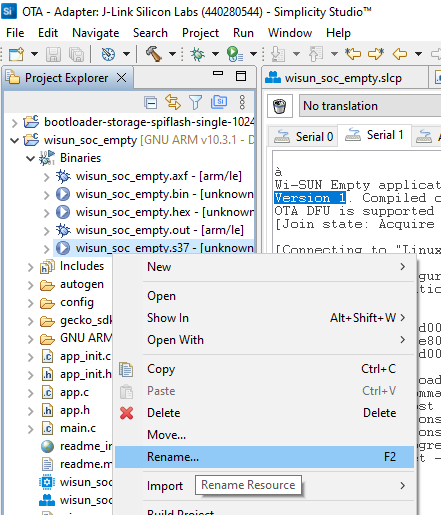Viewport: 441px width, 515px height.
Task: Open the Project Explorer view menu dots
Action: [x=242, y=102]
